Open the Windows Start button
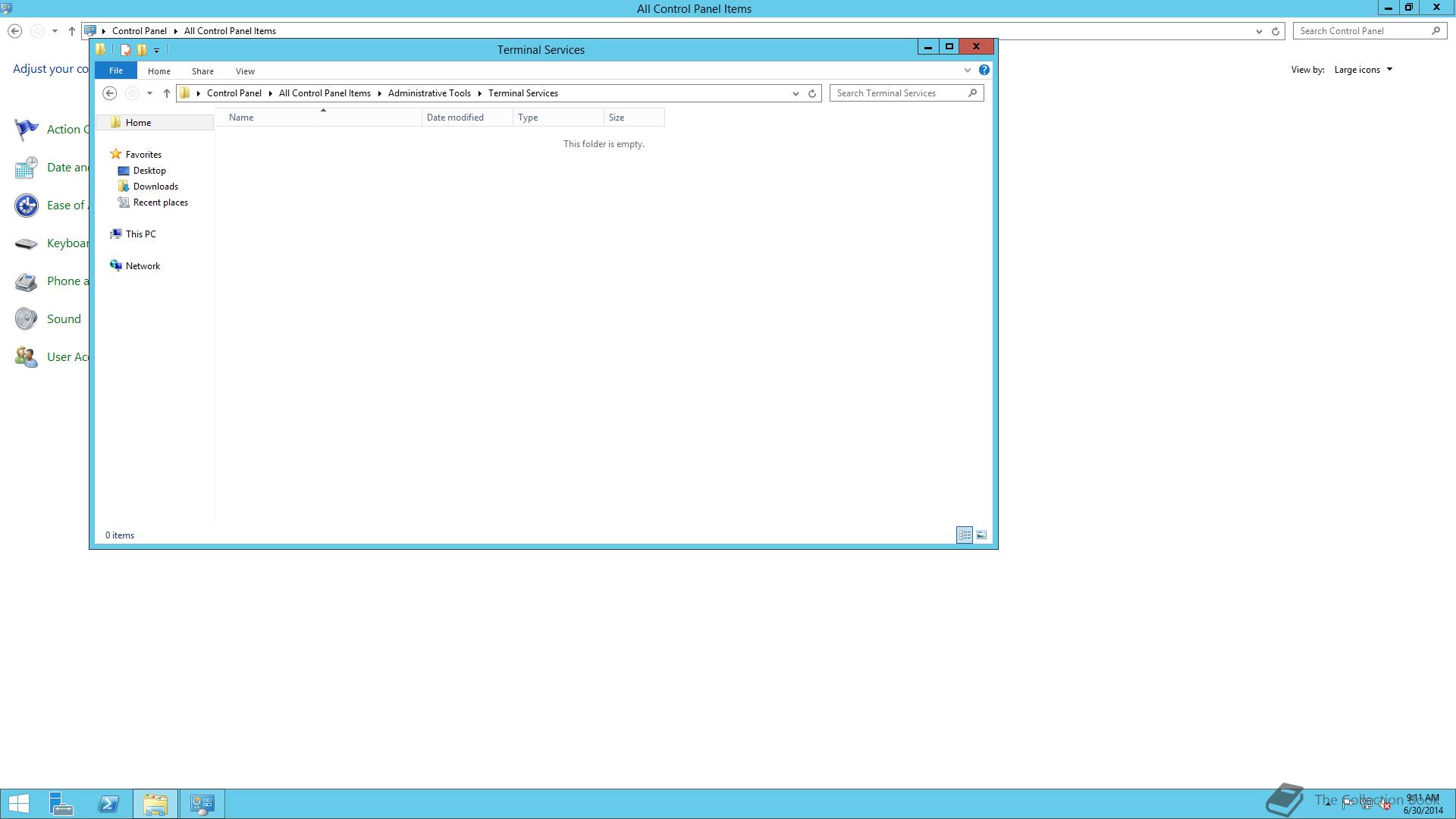This screenshot has height=819, width=1456. click(x=19, y=804)
